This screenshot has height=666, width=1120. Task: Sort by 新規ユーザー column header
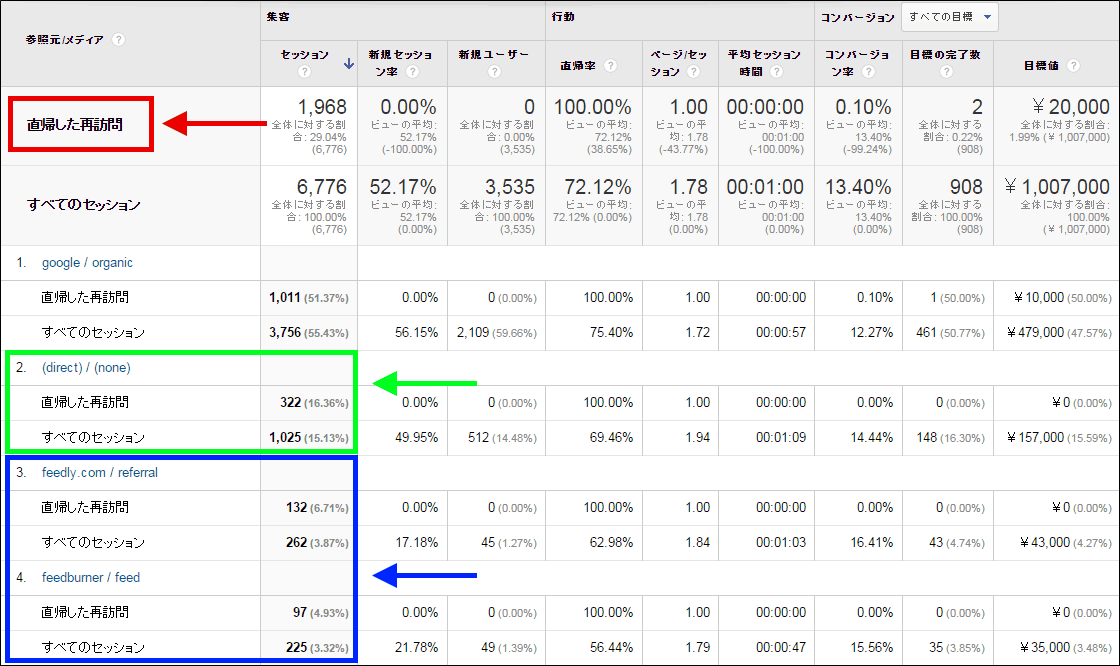point(493,55)
